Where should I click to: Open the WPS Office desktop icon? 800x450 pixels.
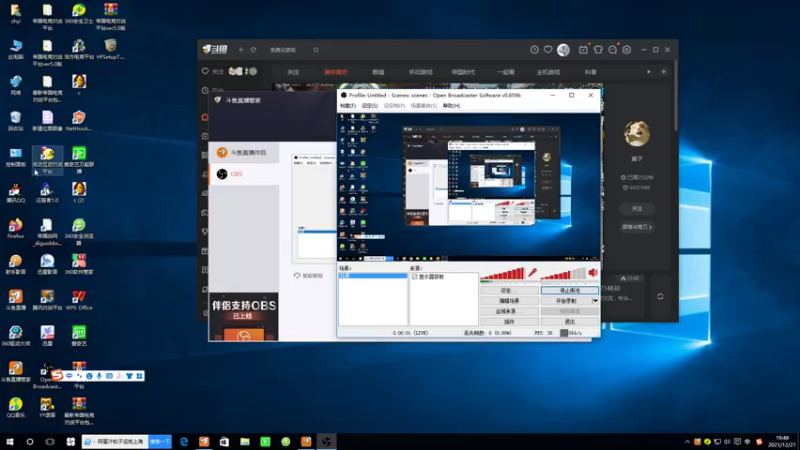pyautogui.click(x=79, y=299)
